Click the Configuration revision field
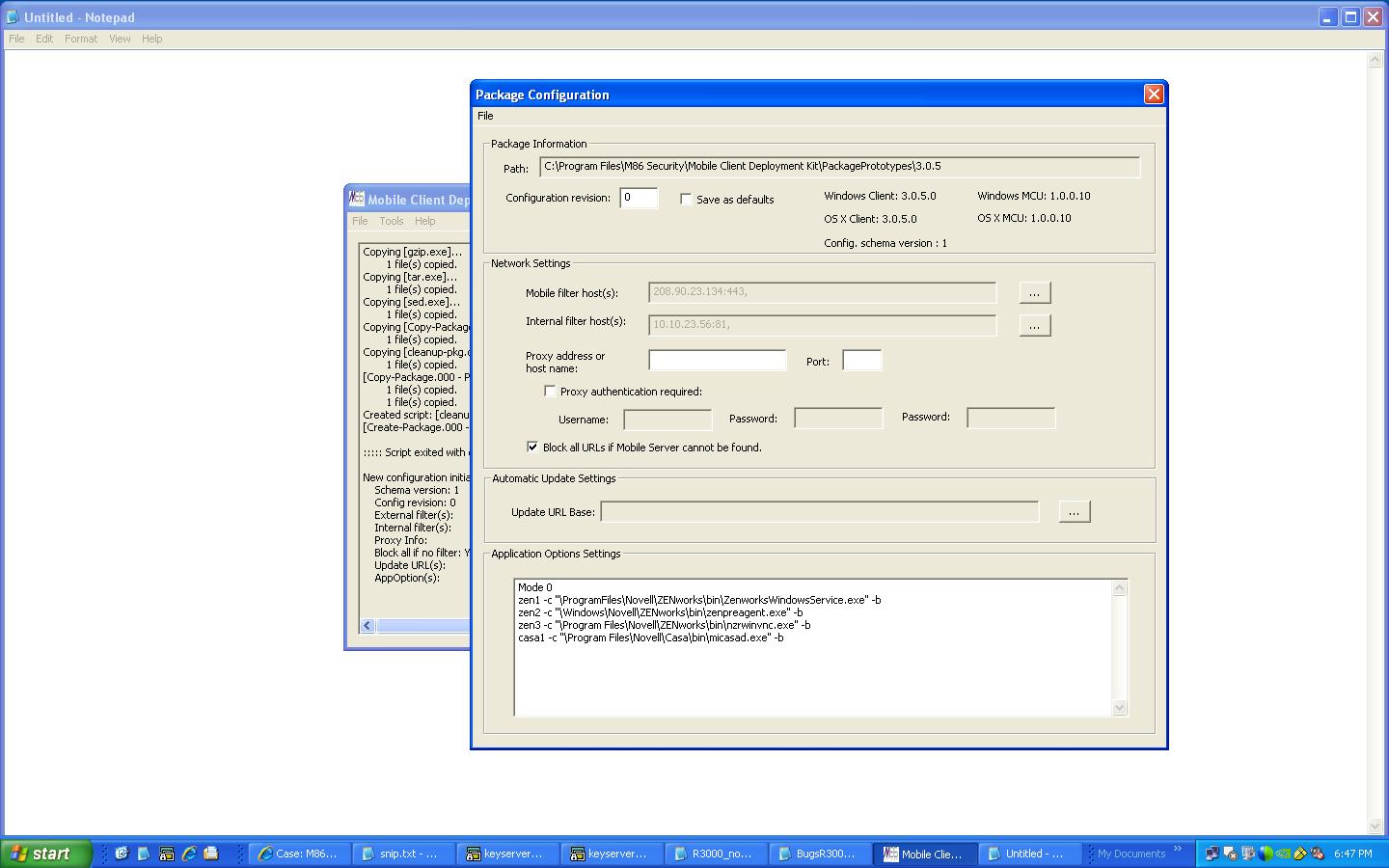Viewport: 1389px width, 868px height. click(638, 198)
